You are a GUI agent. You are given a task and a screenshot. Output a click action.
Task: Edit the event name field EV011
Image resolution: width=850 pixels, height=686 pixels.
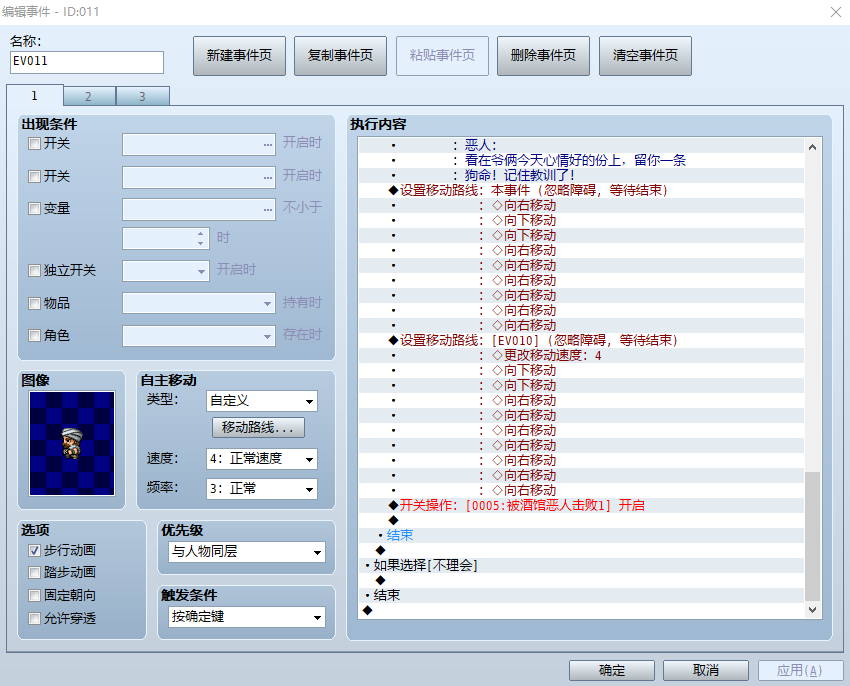tap(87, 62)
